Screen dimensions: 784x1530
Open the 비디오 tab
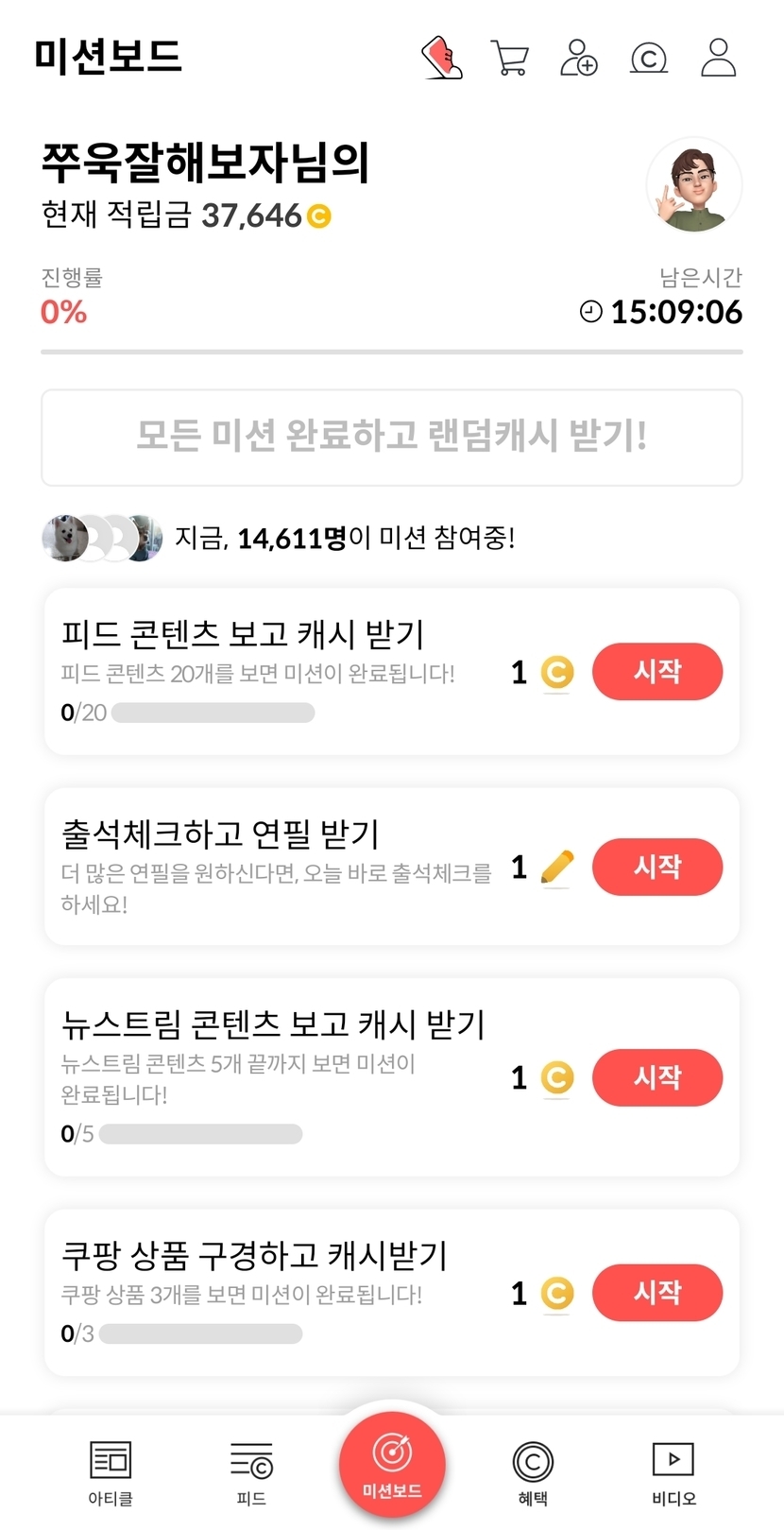(673, 1472)
